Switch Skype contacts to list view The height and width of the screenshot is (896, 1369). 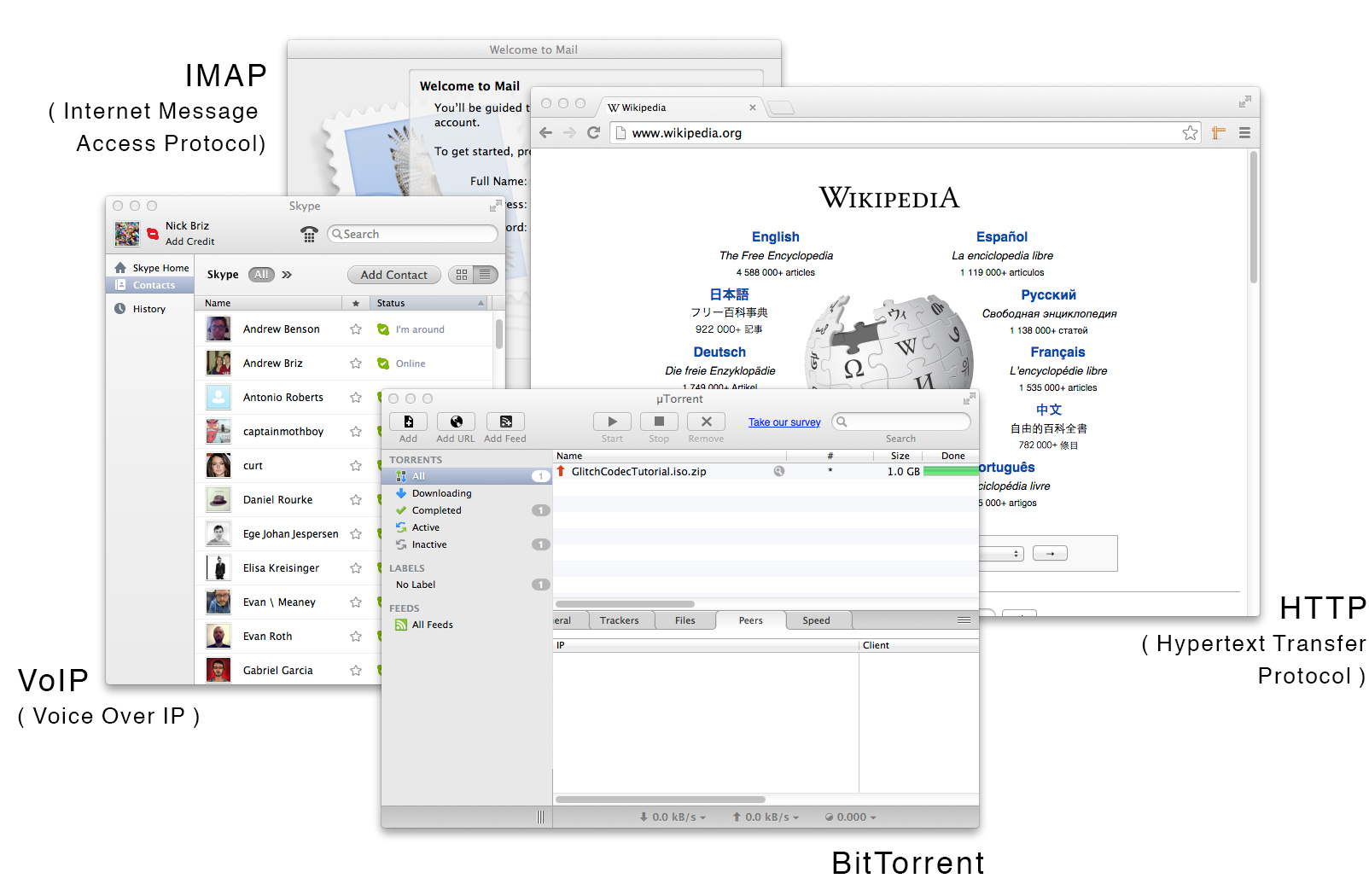pos(486,275)
